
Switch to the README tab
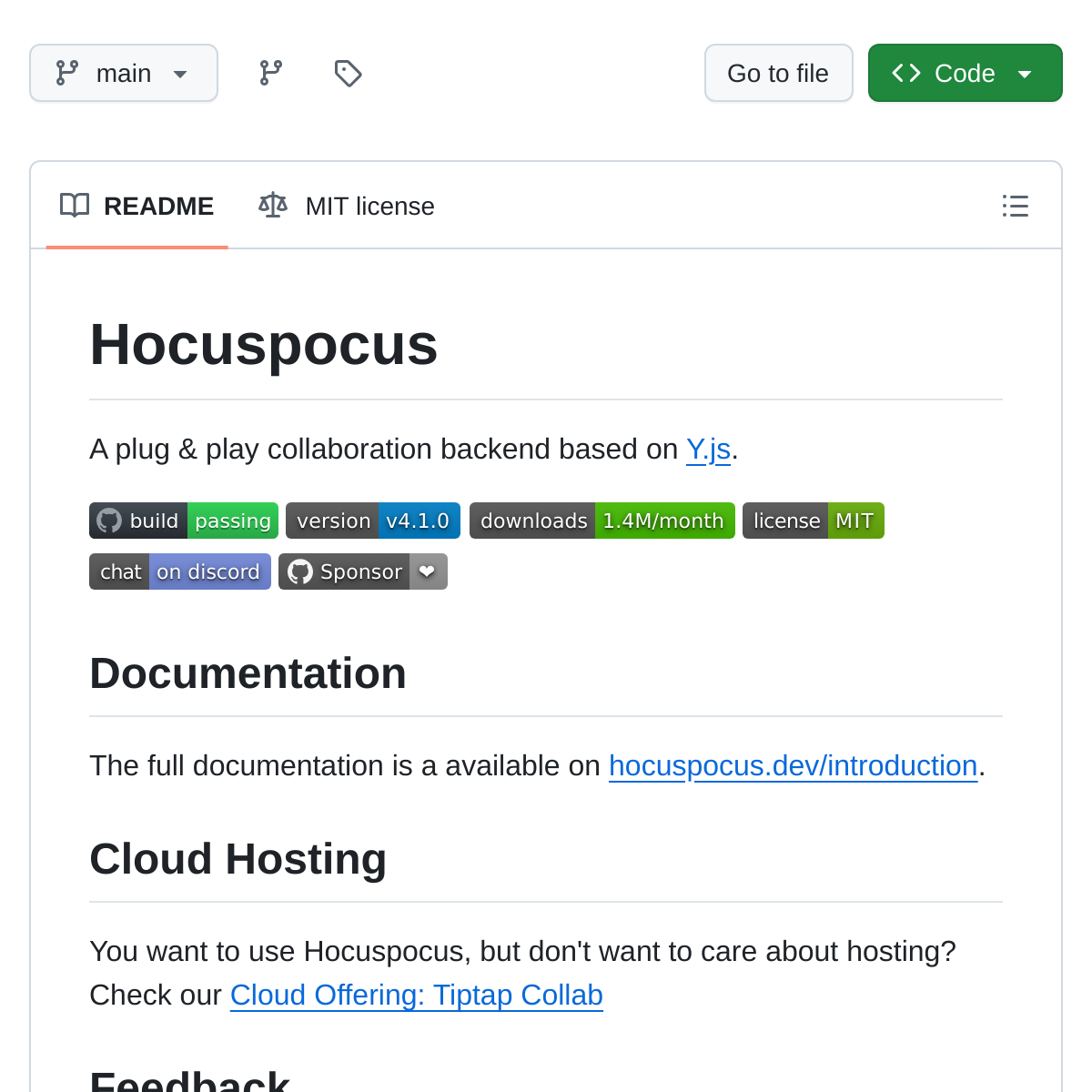pyautogui.click(x=137, y=206)
